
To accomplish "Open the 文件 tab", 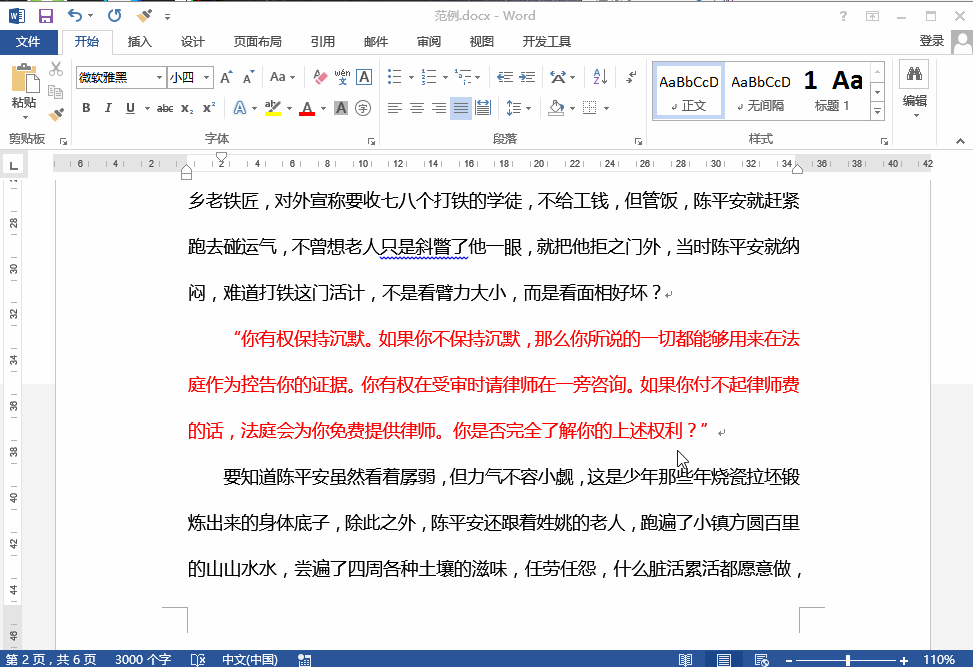I will (29, 42).
